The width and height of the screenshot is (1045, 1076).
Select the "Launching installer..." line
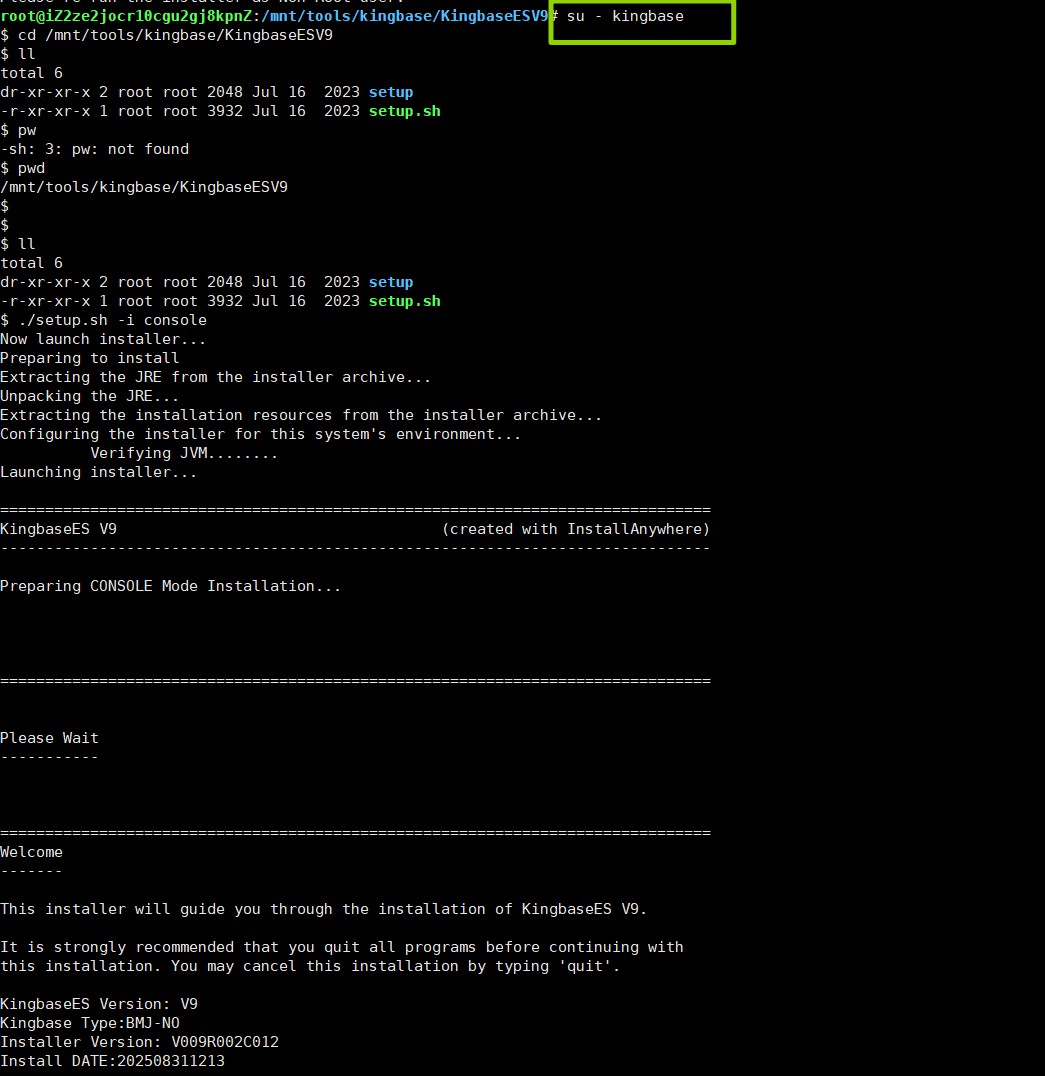(99, 472)
